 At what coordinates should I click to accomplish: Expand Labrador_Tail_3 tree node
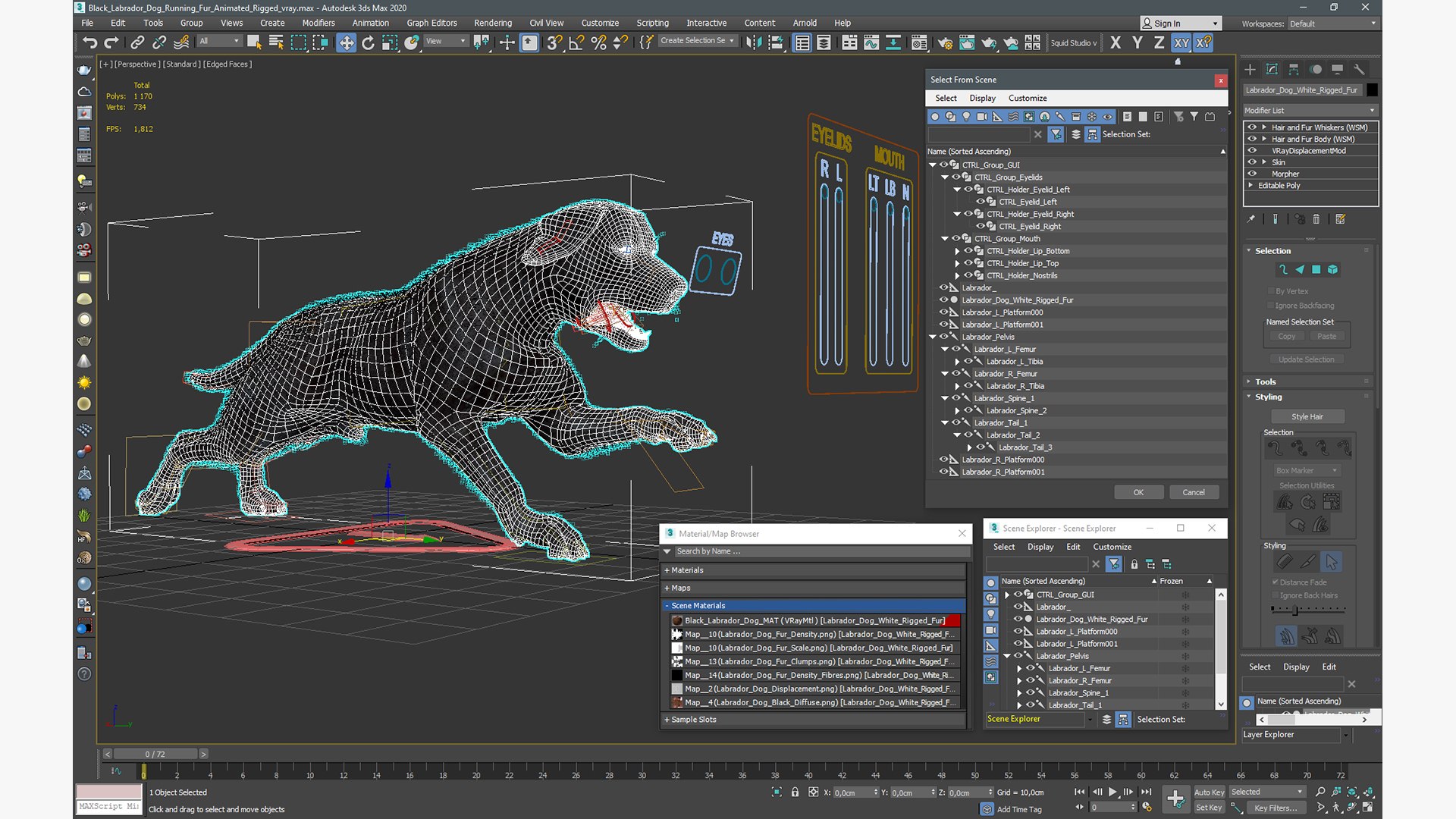(x=969, y=447)
